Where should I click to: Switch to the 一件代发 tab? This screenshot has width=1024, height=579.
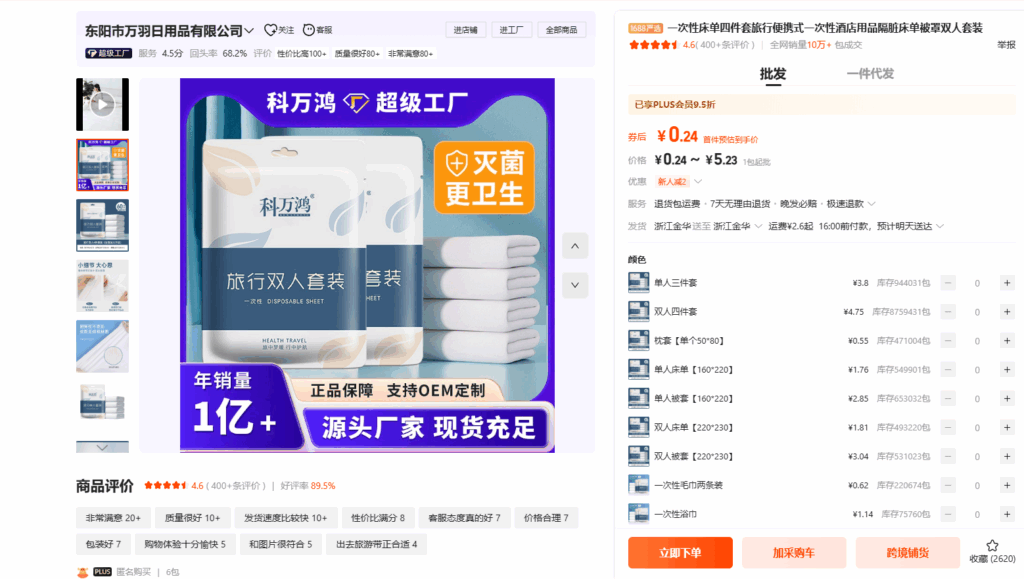click(869, 74)
